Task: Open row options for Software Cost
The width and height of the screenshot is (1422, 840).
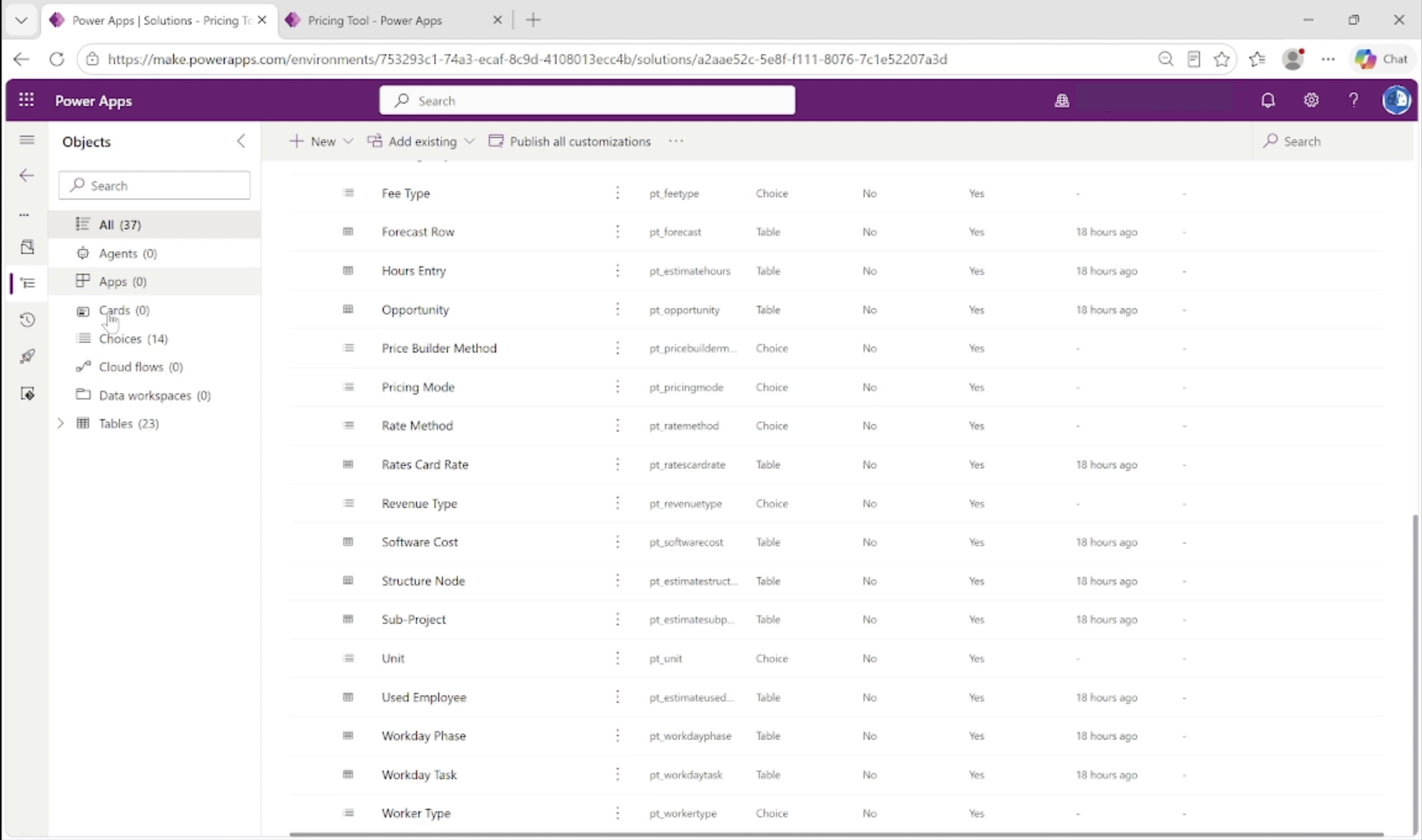Action: [x=617, y=542]
